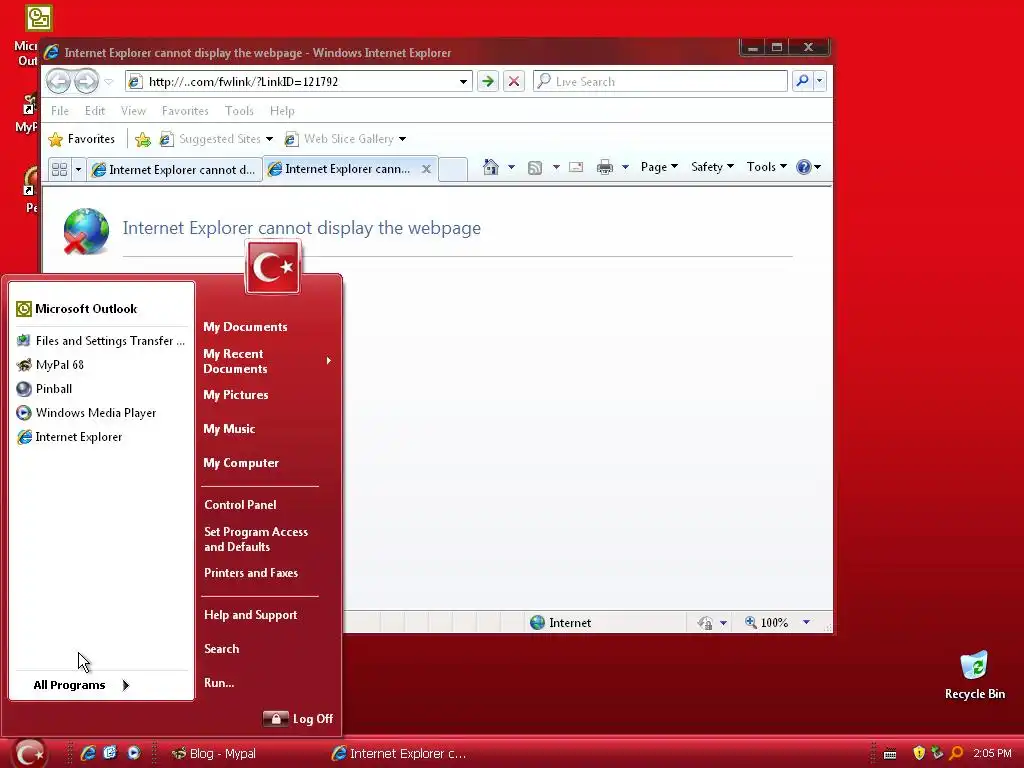Image resolution: width=1024 pixels, height=768 pixels.
Task: Open My Pictures from Start menu
Action: click(x=236, y=395)
